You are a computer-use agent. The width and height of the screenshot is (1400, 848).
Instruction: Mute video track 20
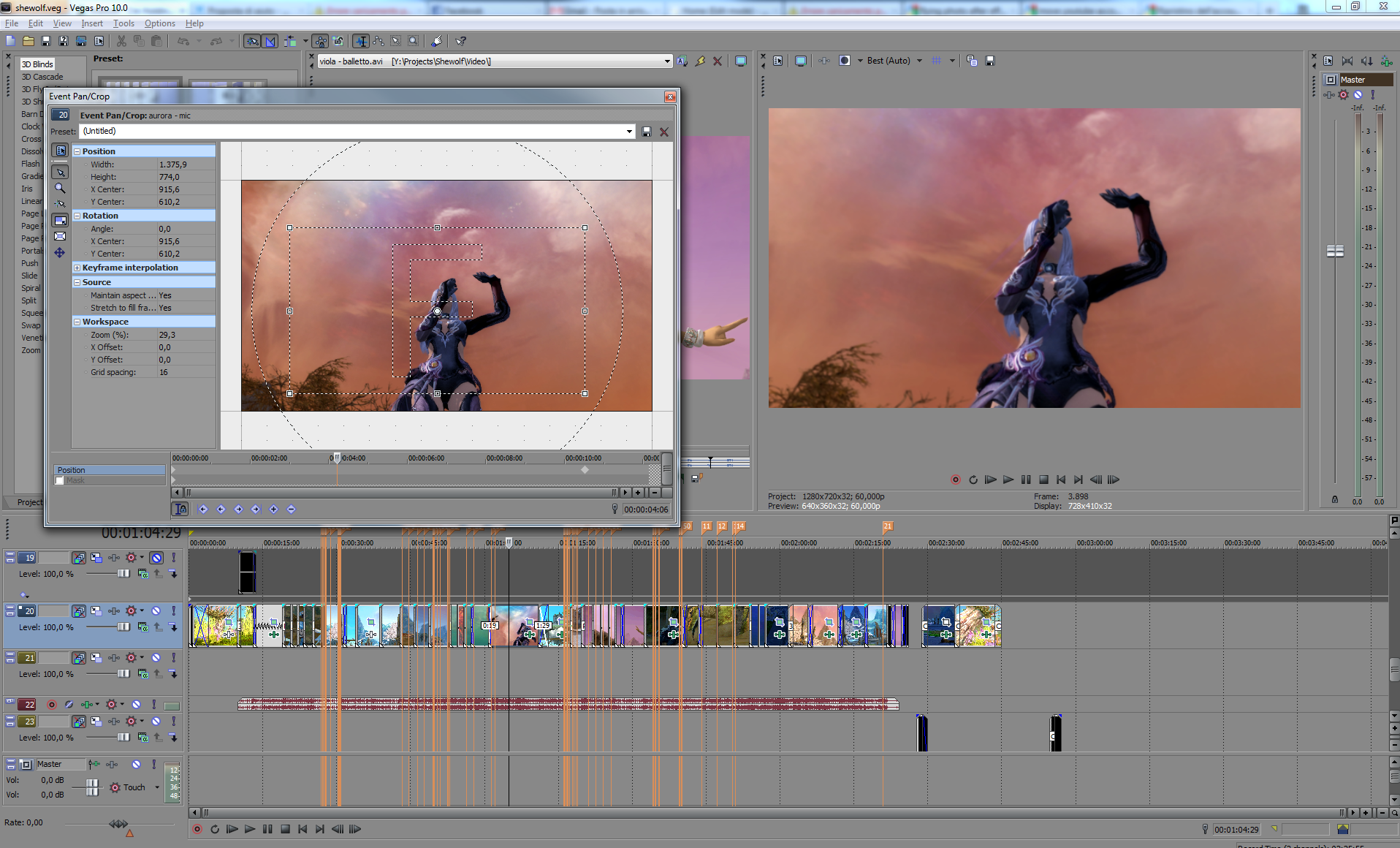(x=156, y=610)
